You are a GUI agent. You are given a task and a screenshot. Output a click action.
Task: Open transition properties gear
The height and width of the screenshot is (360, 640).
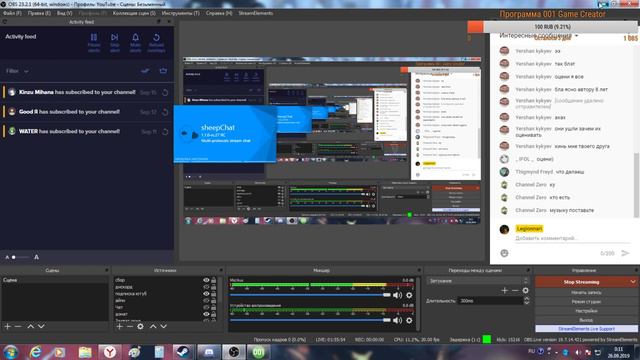[526, 290]
